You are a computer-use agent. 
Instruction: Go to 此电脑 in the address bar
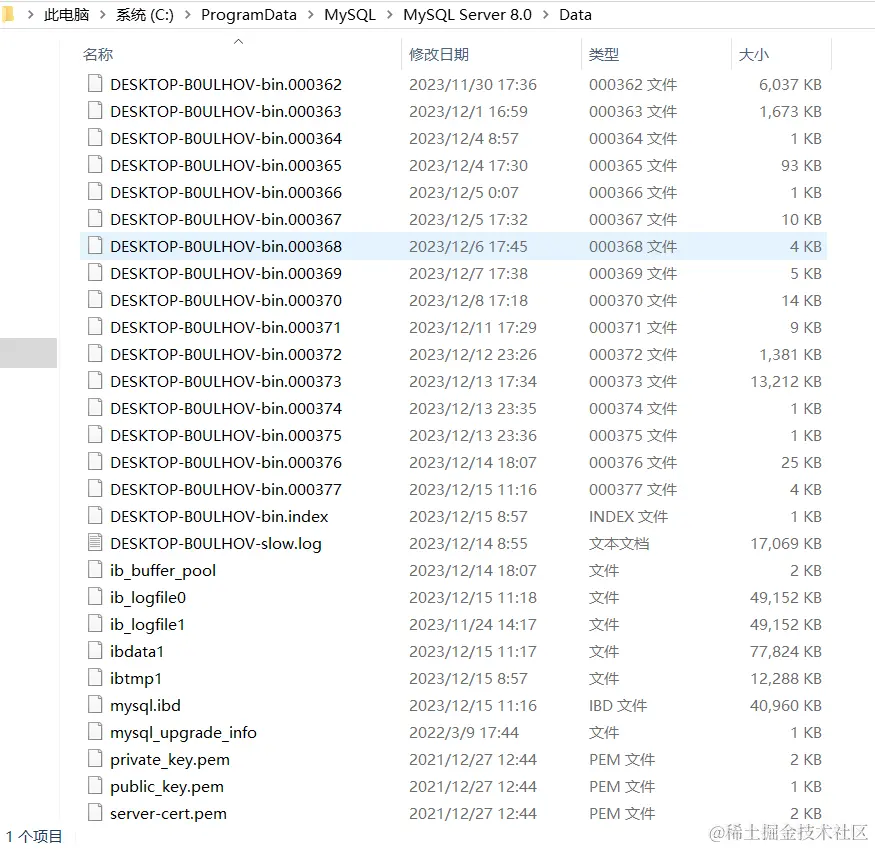pyautogui.click(x=66, y=15)
